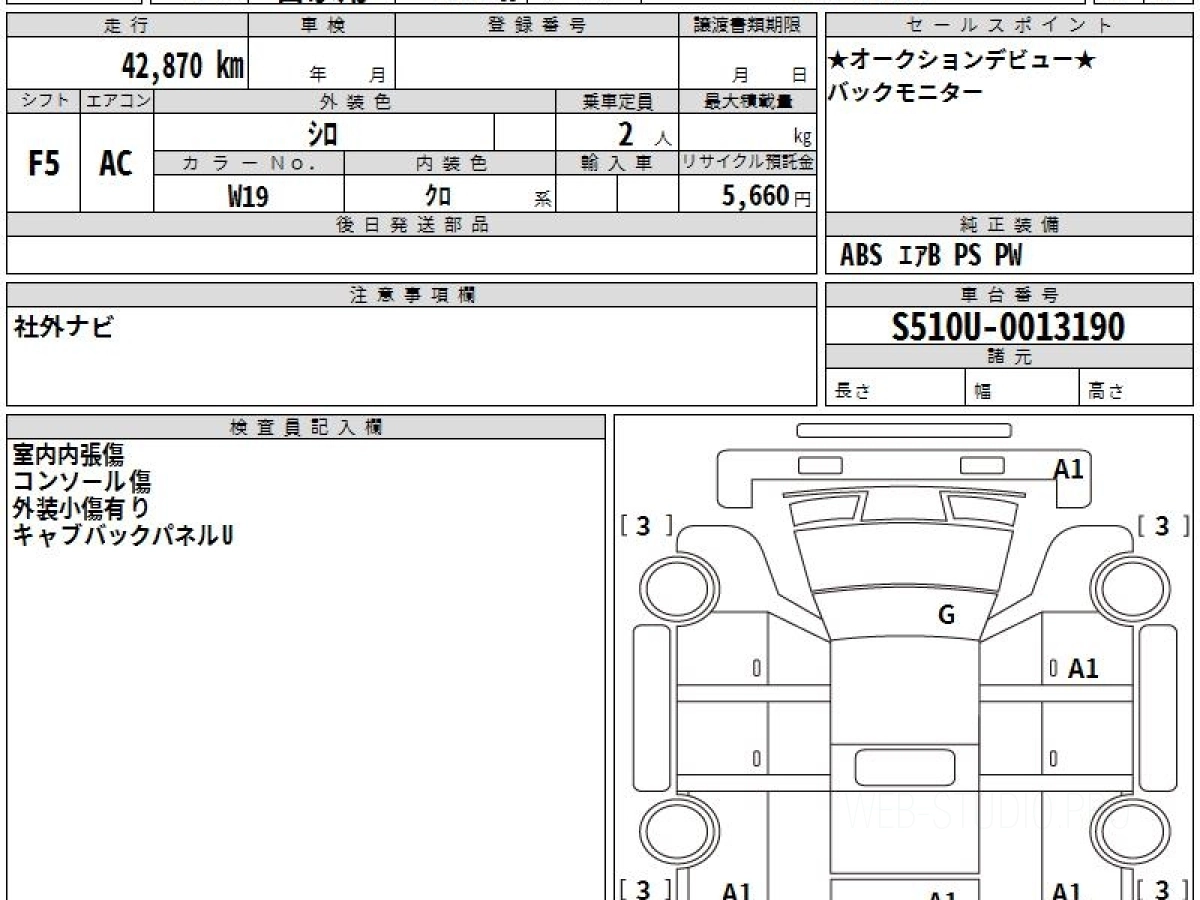Select the バックモニター sales point
1200x900 pixels.
(x=905, y=93)
